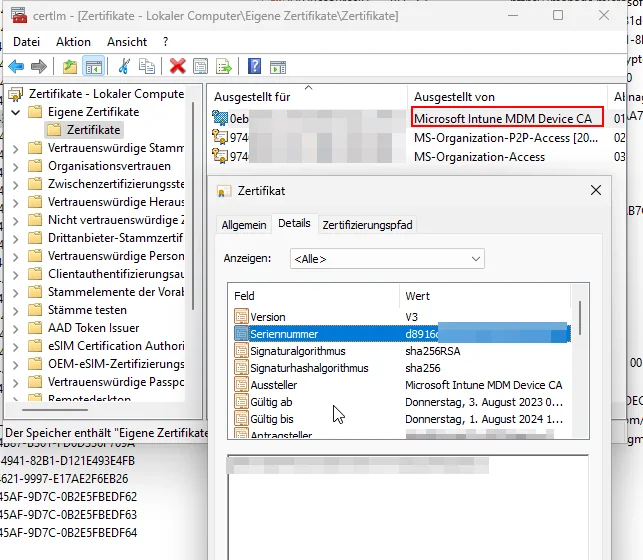Click the Cut scissors toolbar icon

(124, 66)
